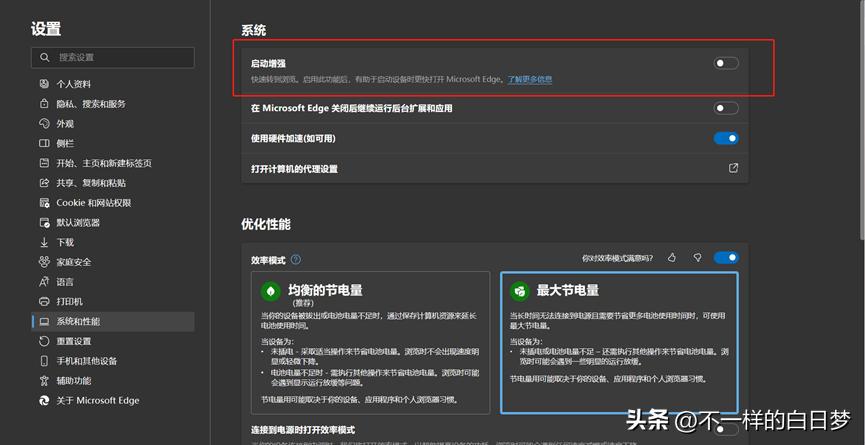Go to 隐私、搜索和服务 settings

90,104
